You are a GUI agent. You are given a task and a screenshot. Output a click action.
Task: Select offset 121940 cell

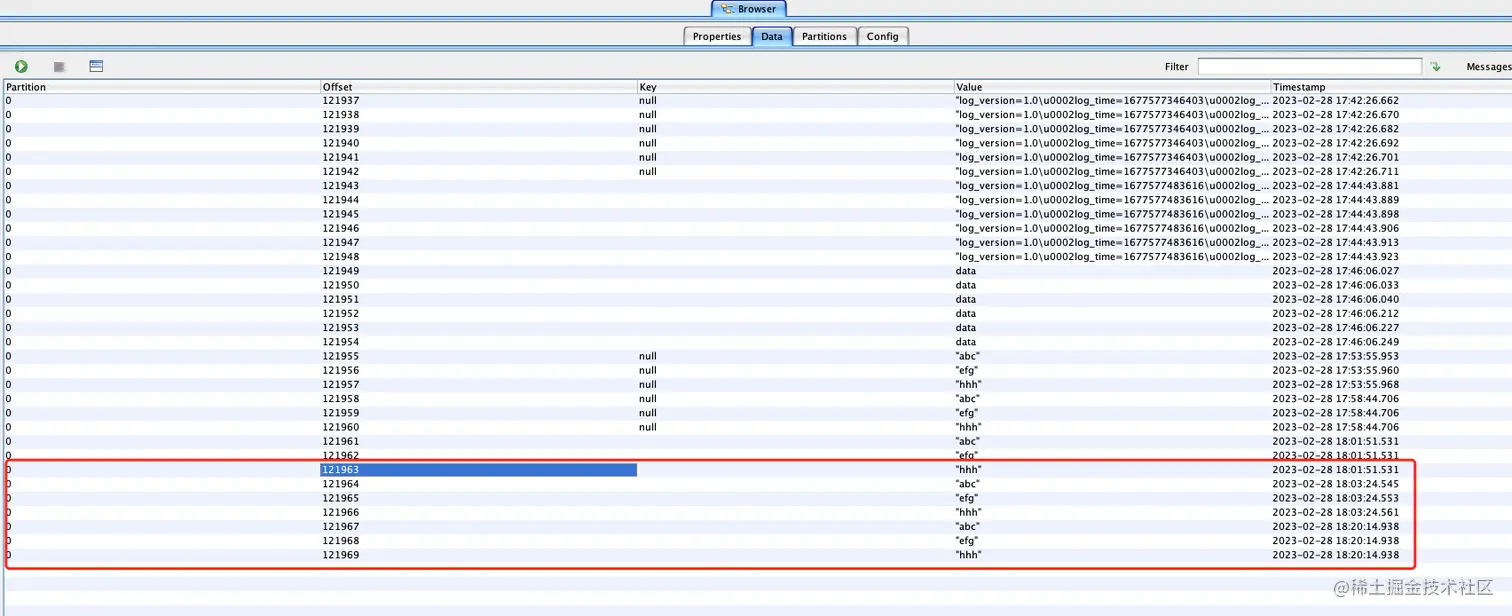(x=478, y=143)
